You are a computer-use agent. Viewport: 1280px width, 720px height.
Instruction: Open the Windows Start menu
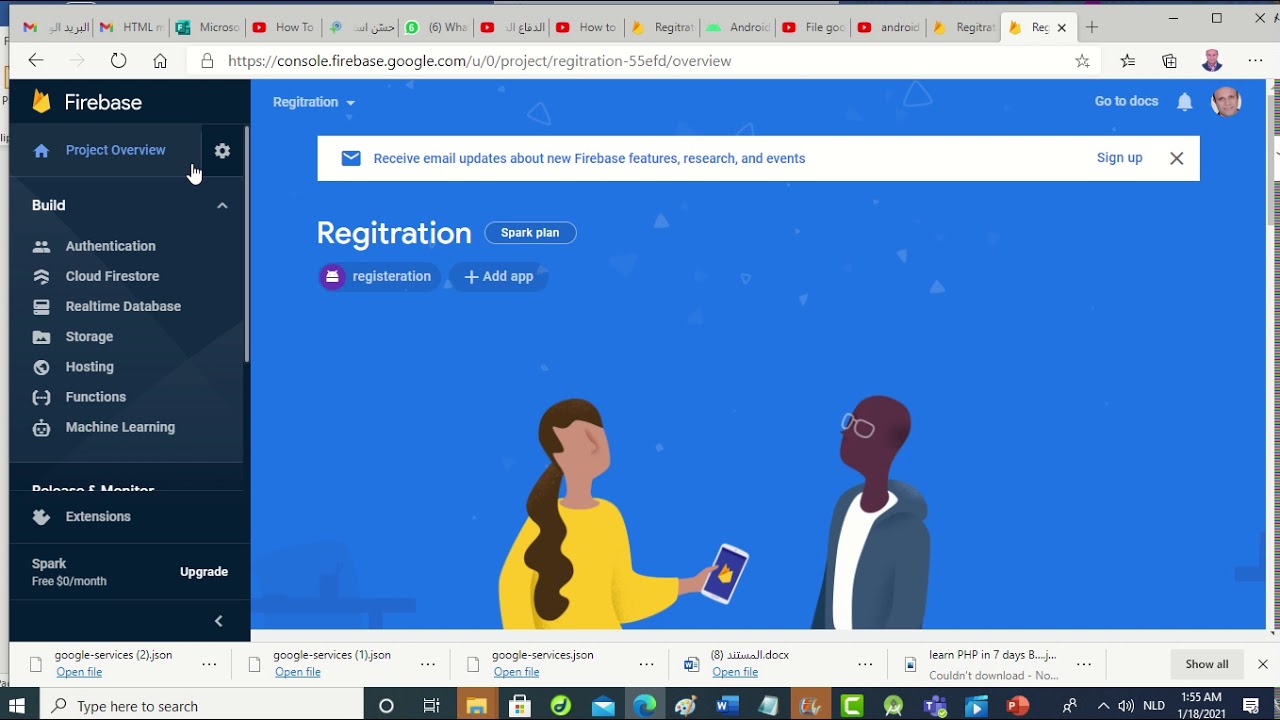tap(18, 706)
